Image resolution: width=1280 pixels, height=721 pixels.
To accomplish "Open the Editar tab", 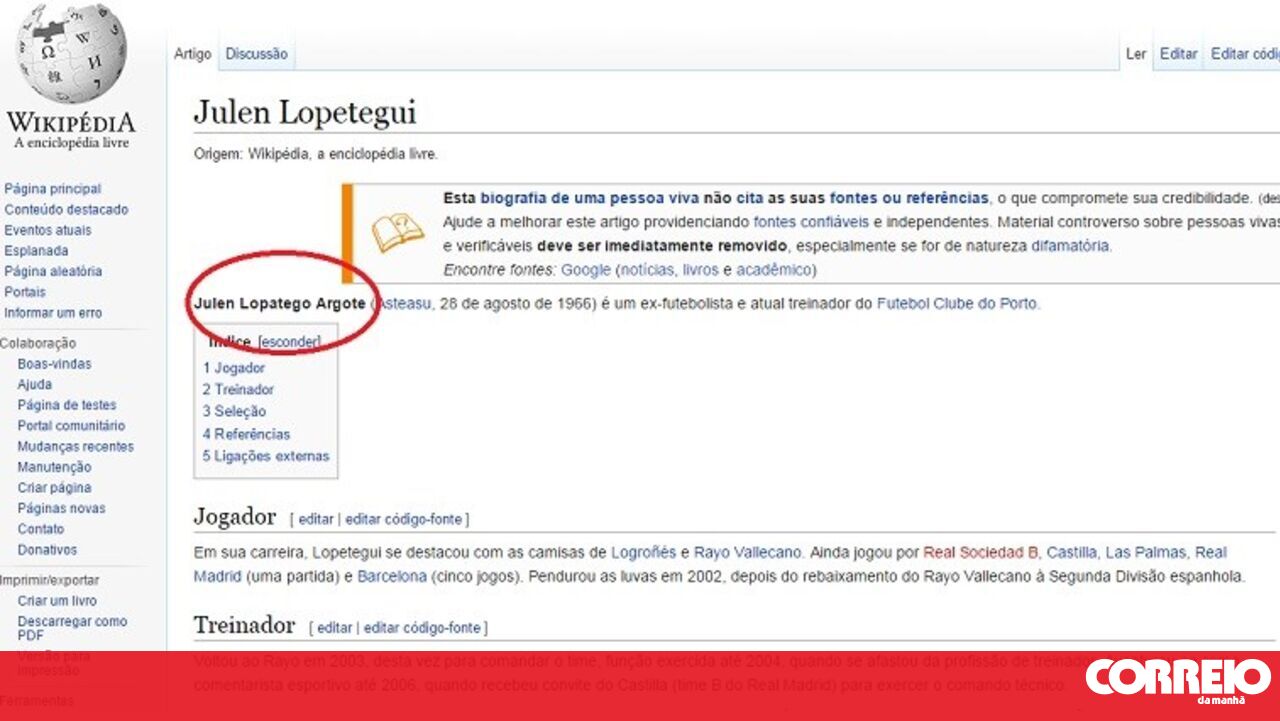I will point(1179,54).
